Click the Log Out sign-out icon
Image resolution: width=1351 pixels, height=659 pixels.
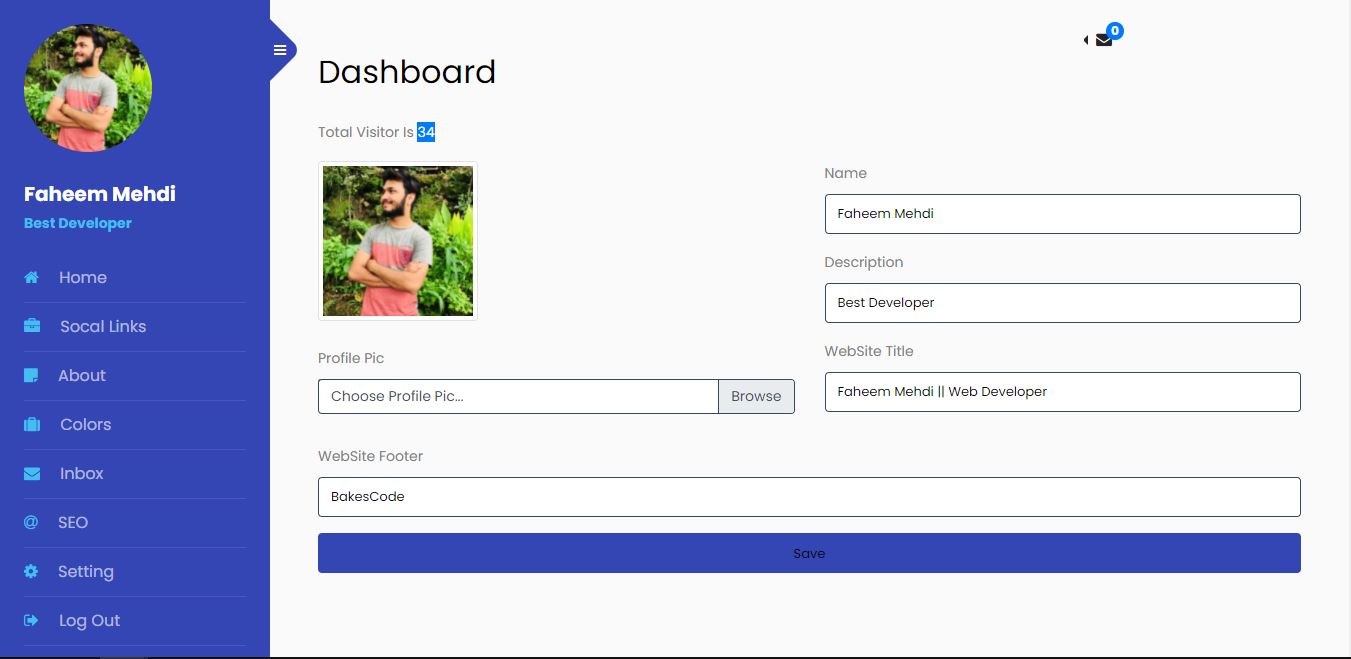(31, 620)
